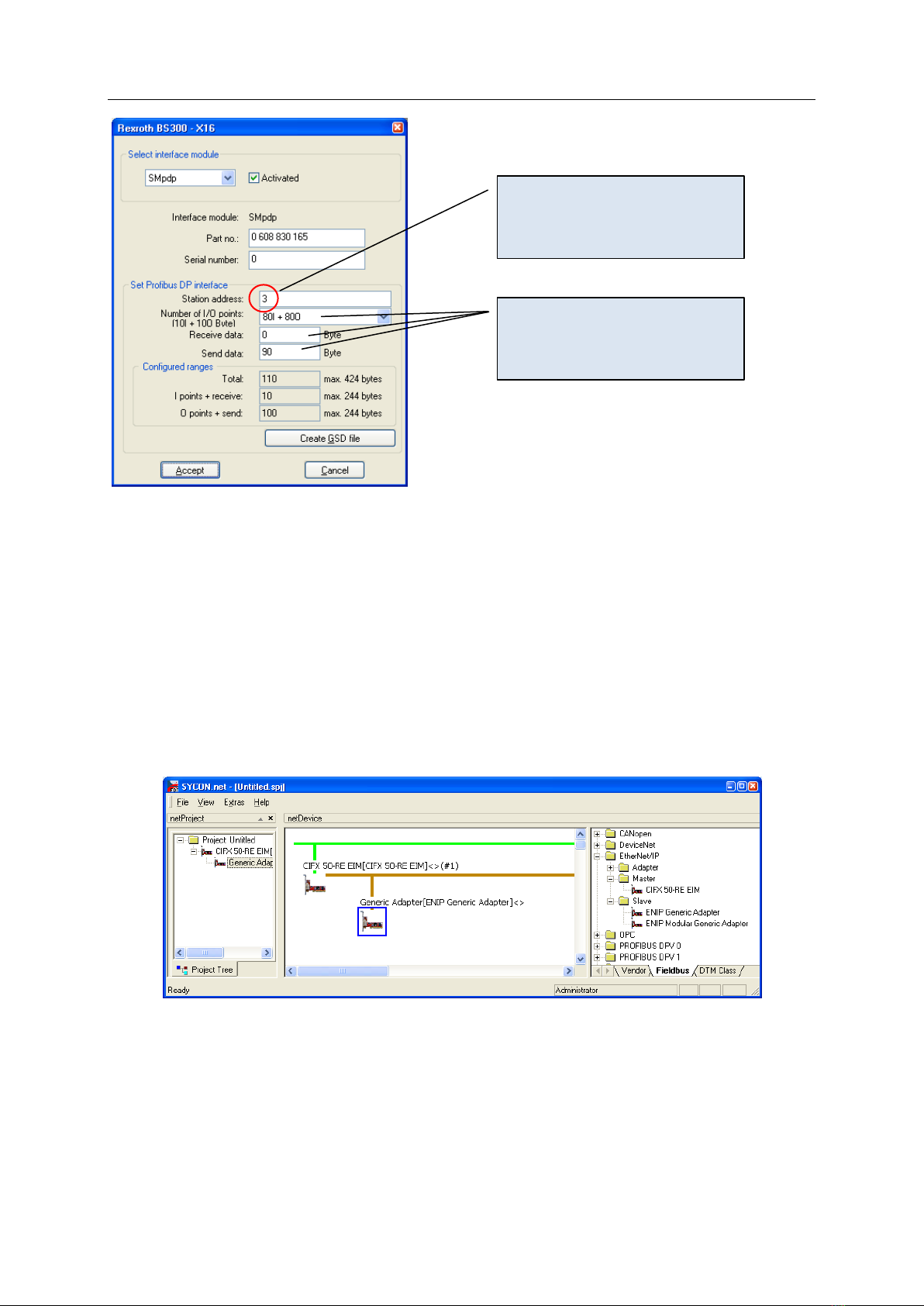Click the Adapter folder icon in the catalog
This screenshot has width=924, height=1306.
(x=624, y=867)
